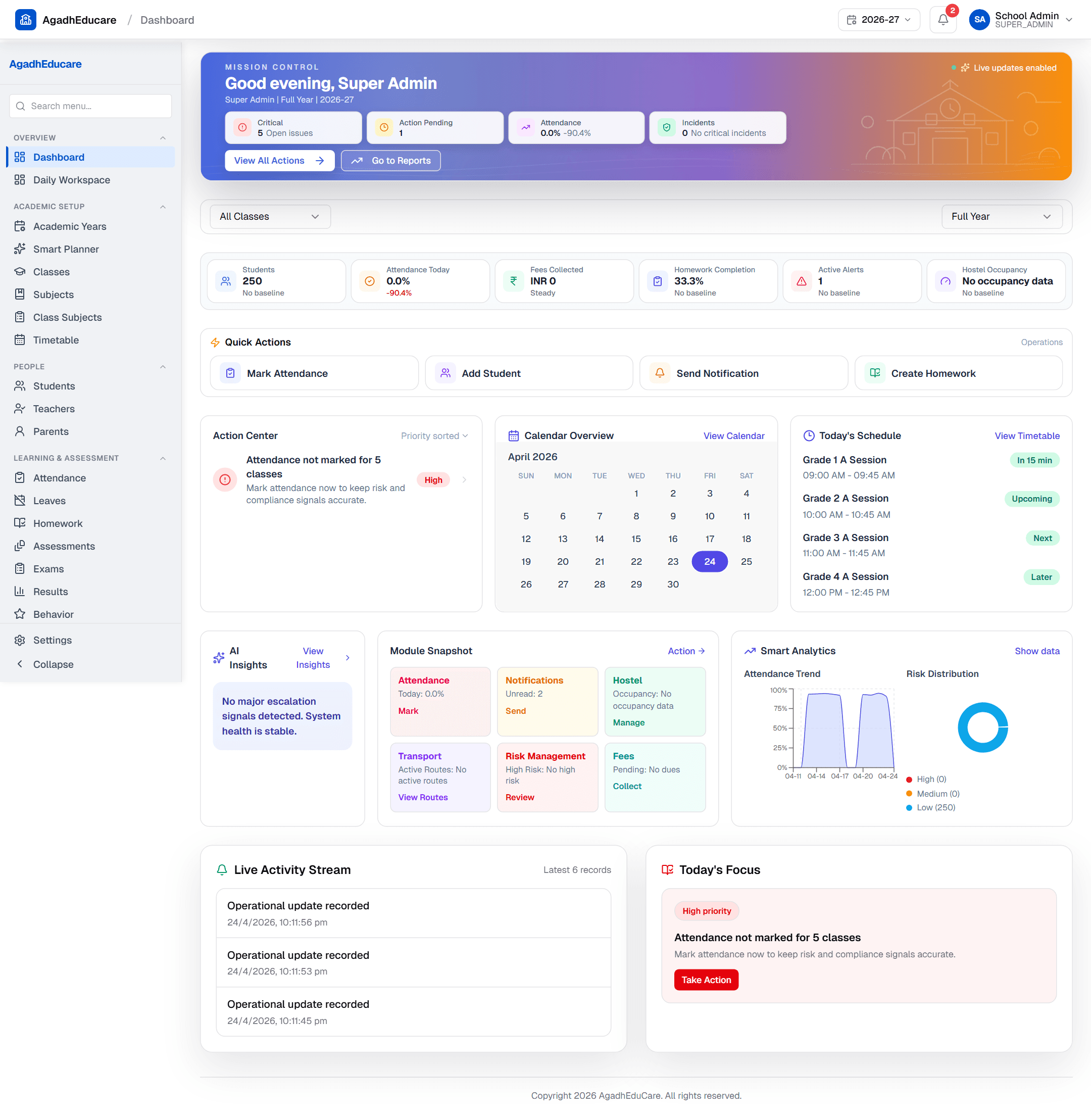
Task: Click the Send Notification bell icon
Action: click(x=660, y=373)
